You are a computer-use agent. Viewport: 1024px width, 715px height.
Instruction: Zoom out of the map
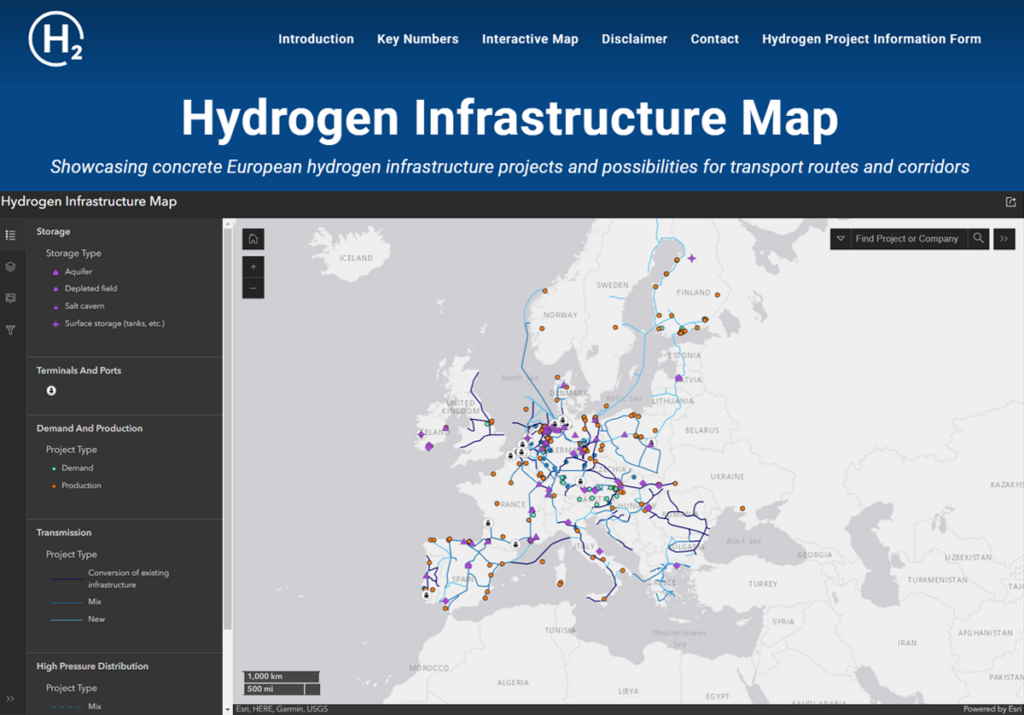253,288
